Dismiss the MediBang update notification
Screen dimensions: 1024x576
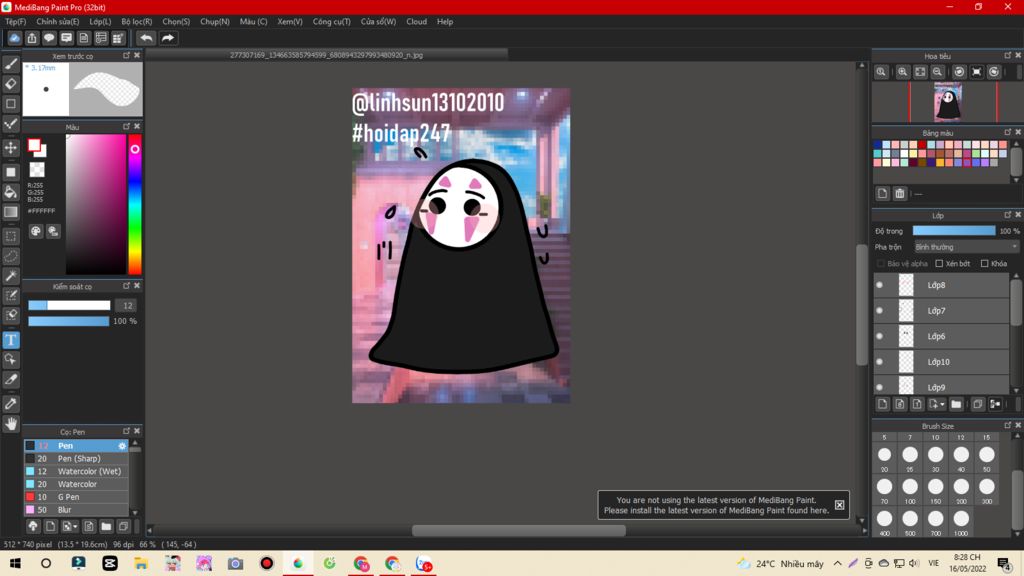tap(839, 505)
